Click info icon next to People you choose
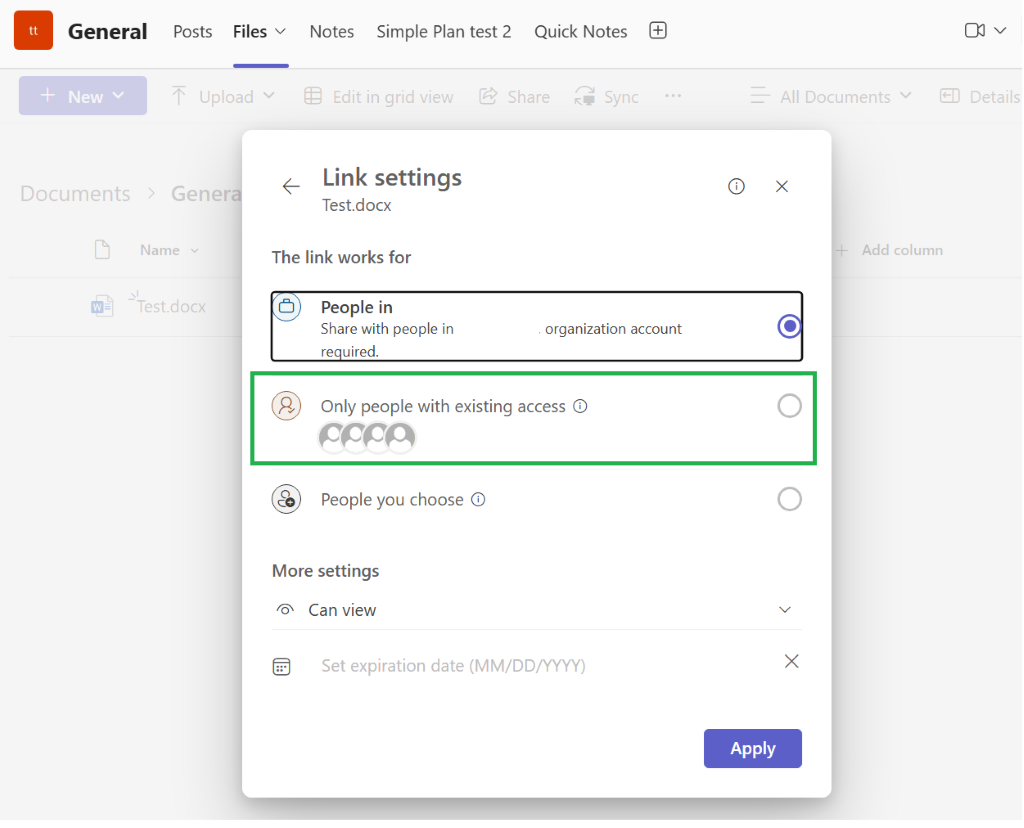Image resolution: width=1024 pixels, height=828 pixels. coord(479,500)
